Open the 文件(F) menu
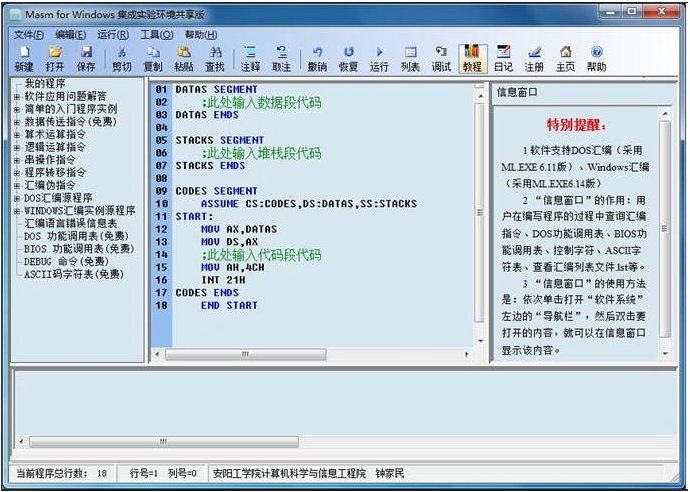Image resolution: width=690 pixels, height=492 pixels. coord(29,35)
